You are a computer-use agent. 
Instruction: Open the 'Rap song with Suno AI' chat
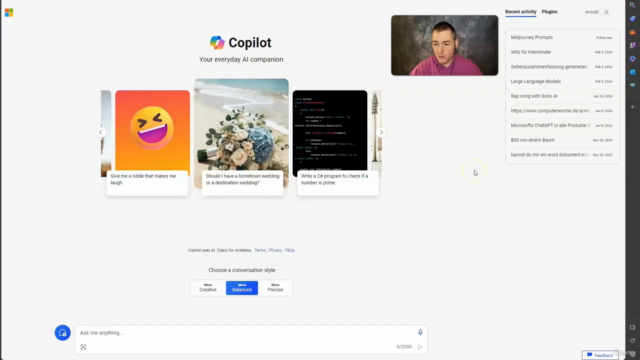(562, 96)
